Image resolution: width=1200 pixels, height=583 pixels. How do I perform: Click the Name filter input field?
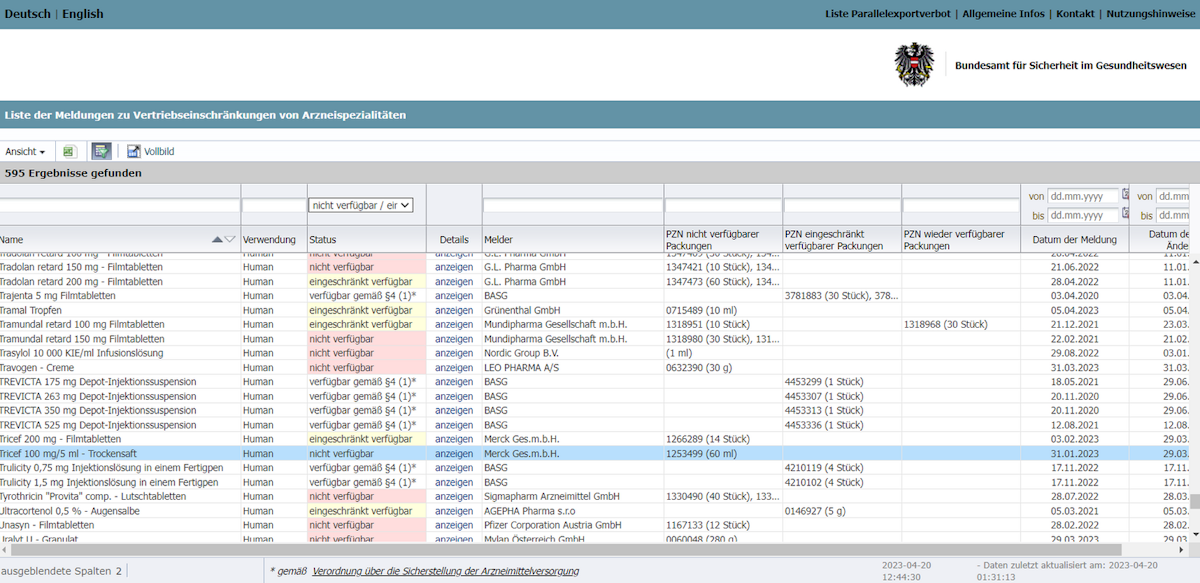(x=119, y=206)
